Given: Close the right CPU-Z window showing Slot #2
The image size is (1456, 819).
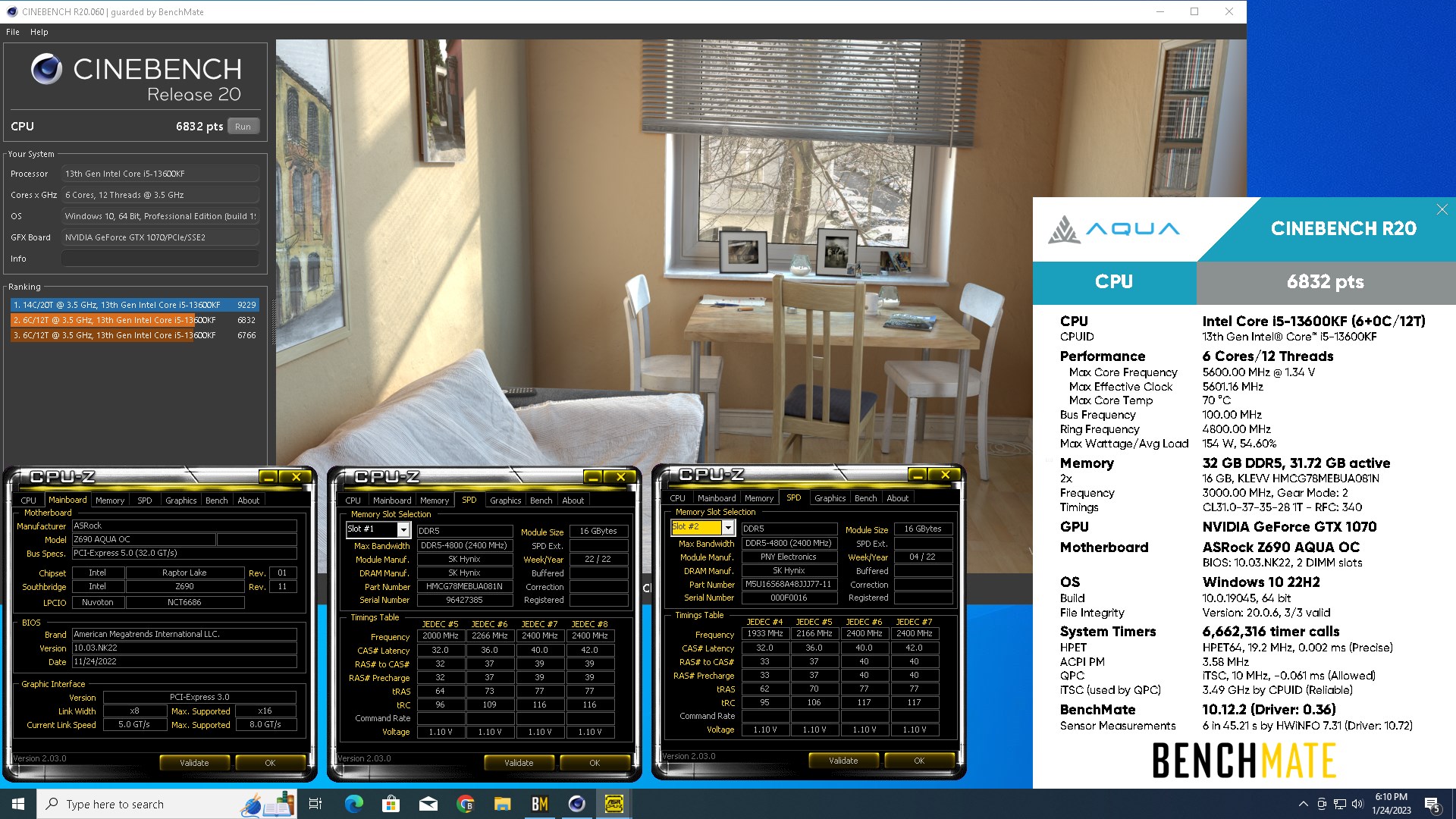Looking at the screenshot, I should pyautogui.click(x=945, y=475).
